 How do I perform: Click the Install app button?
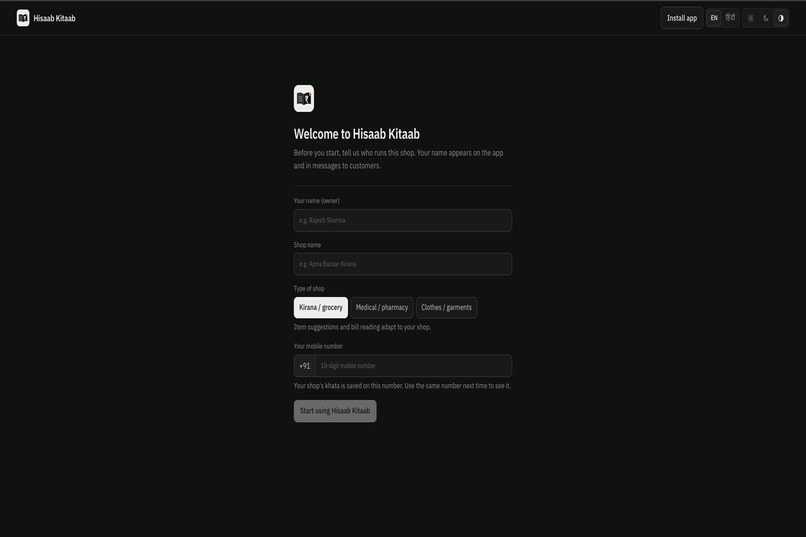(x=682, y=18)
